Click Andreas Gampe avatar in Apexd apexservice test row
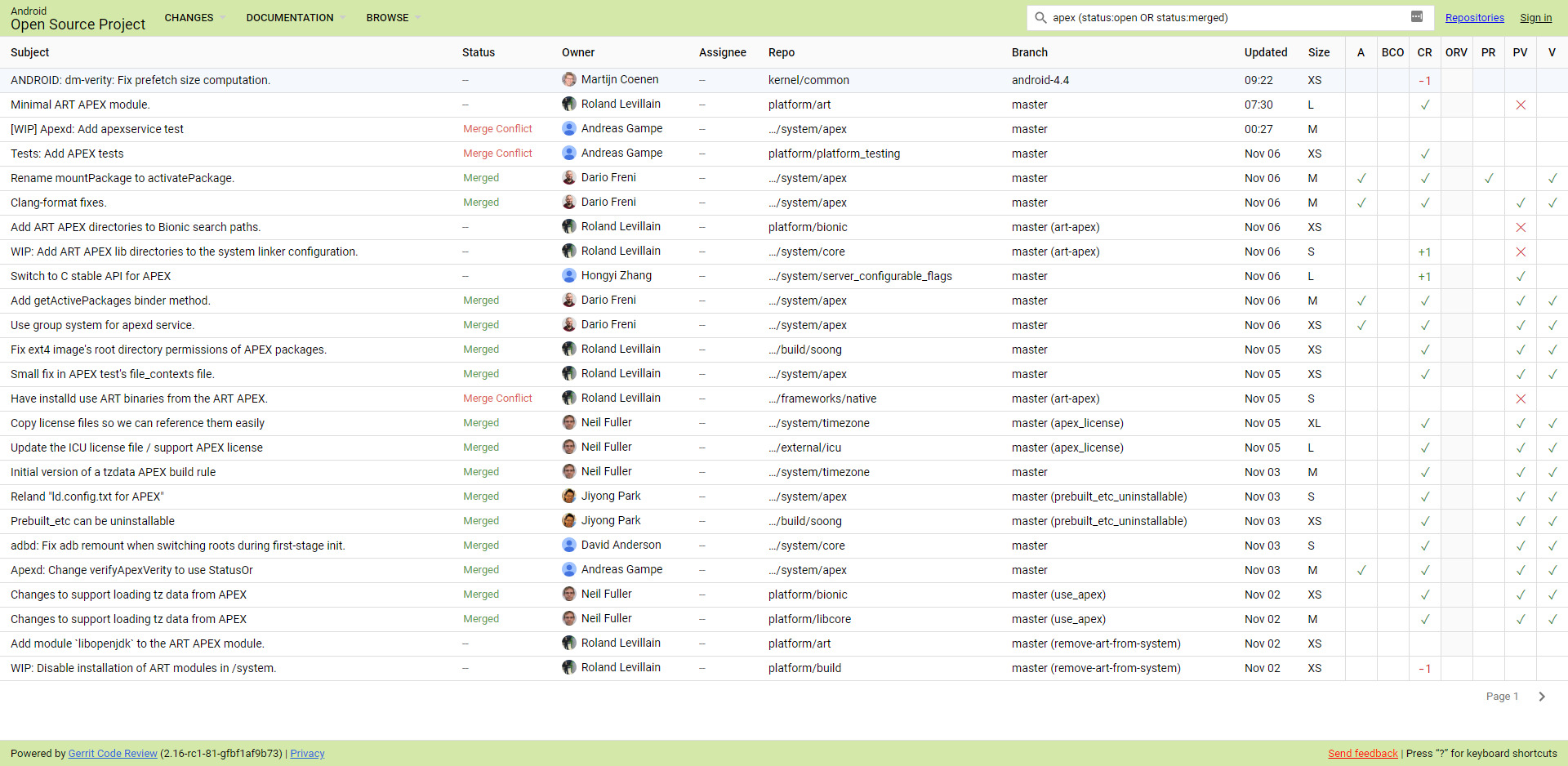 click(x=569, y=128)
